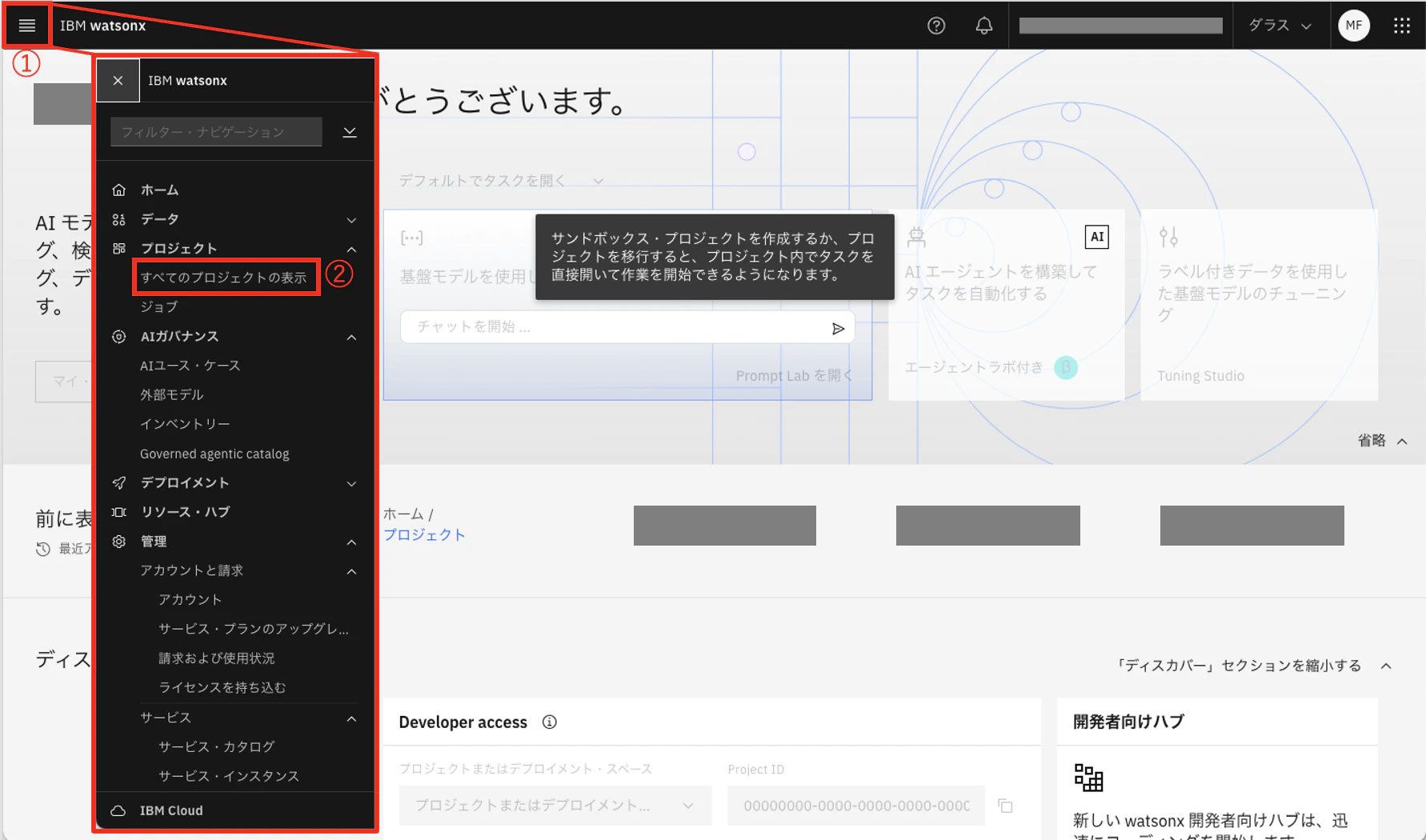Open the ダラス region dropdown

1280,26
